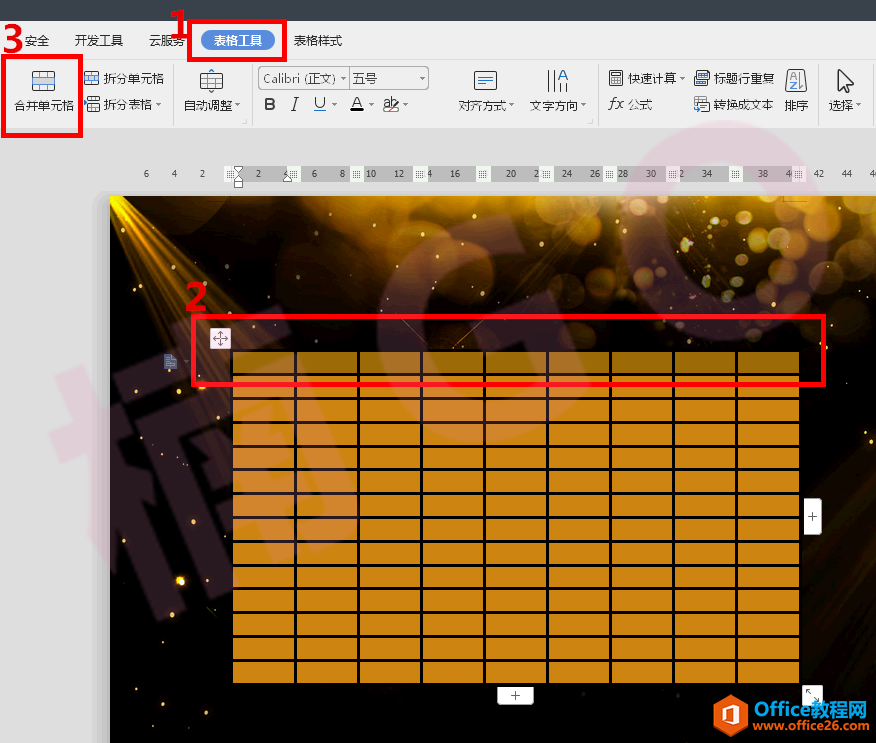Open Quick Calculate (快速计算) dropdown

coord(647,78)
